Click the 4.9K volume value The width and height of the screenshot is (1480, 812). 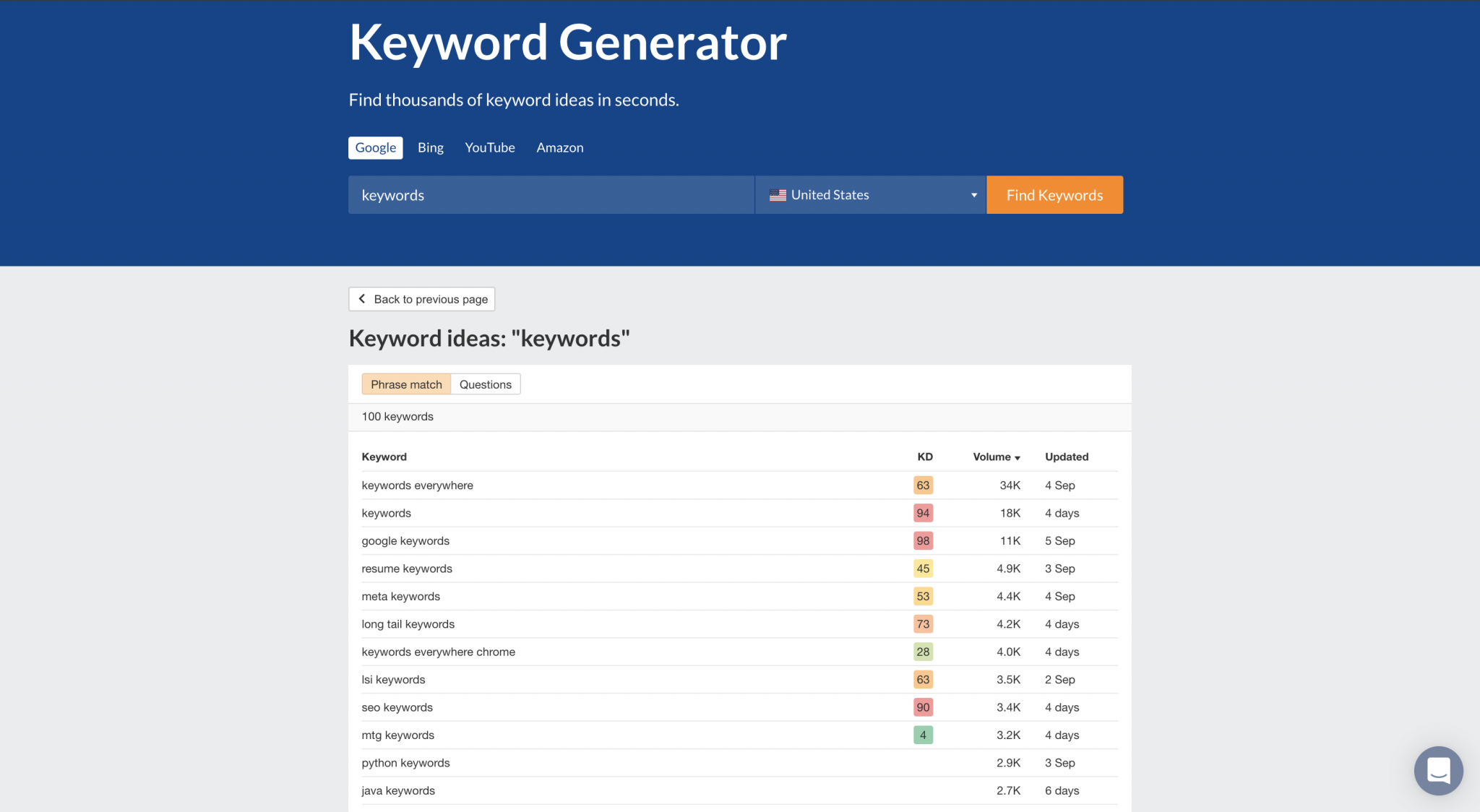click(1008, 569)
